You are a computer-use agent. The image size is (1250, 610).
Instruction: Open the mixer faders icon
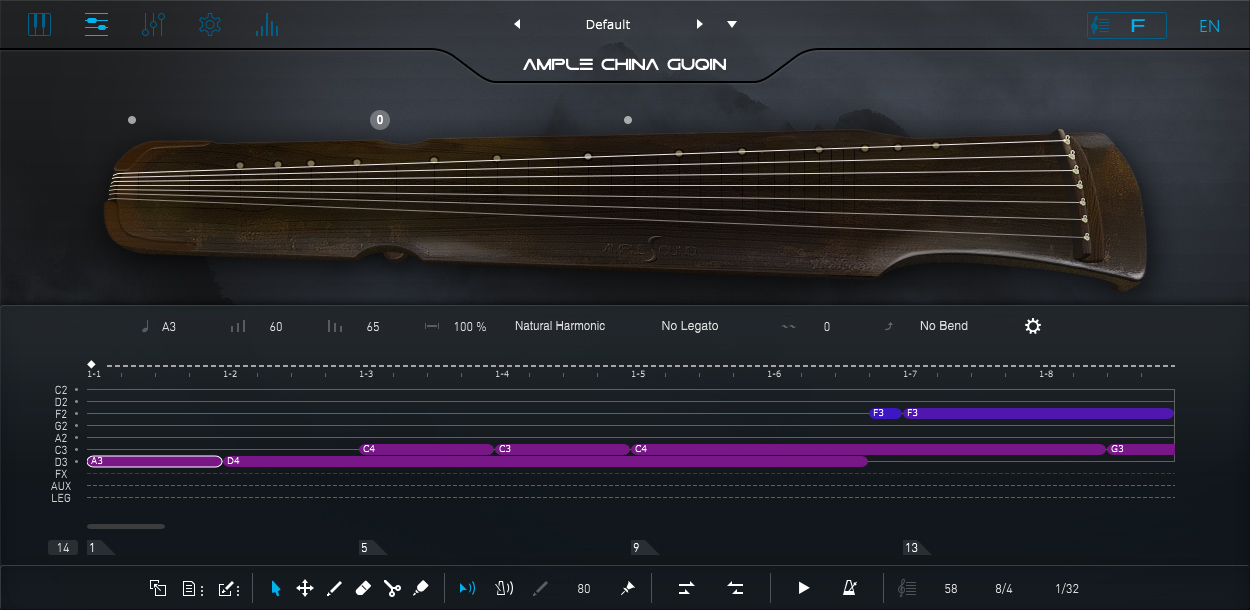click(x=153, y=24)
